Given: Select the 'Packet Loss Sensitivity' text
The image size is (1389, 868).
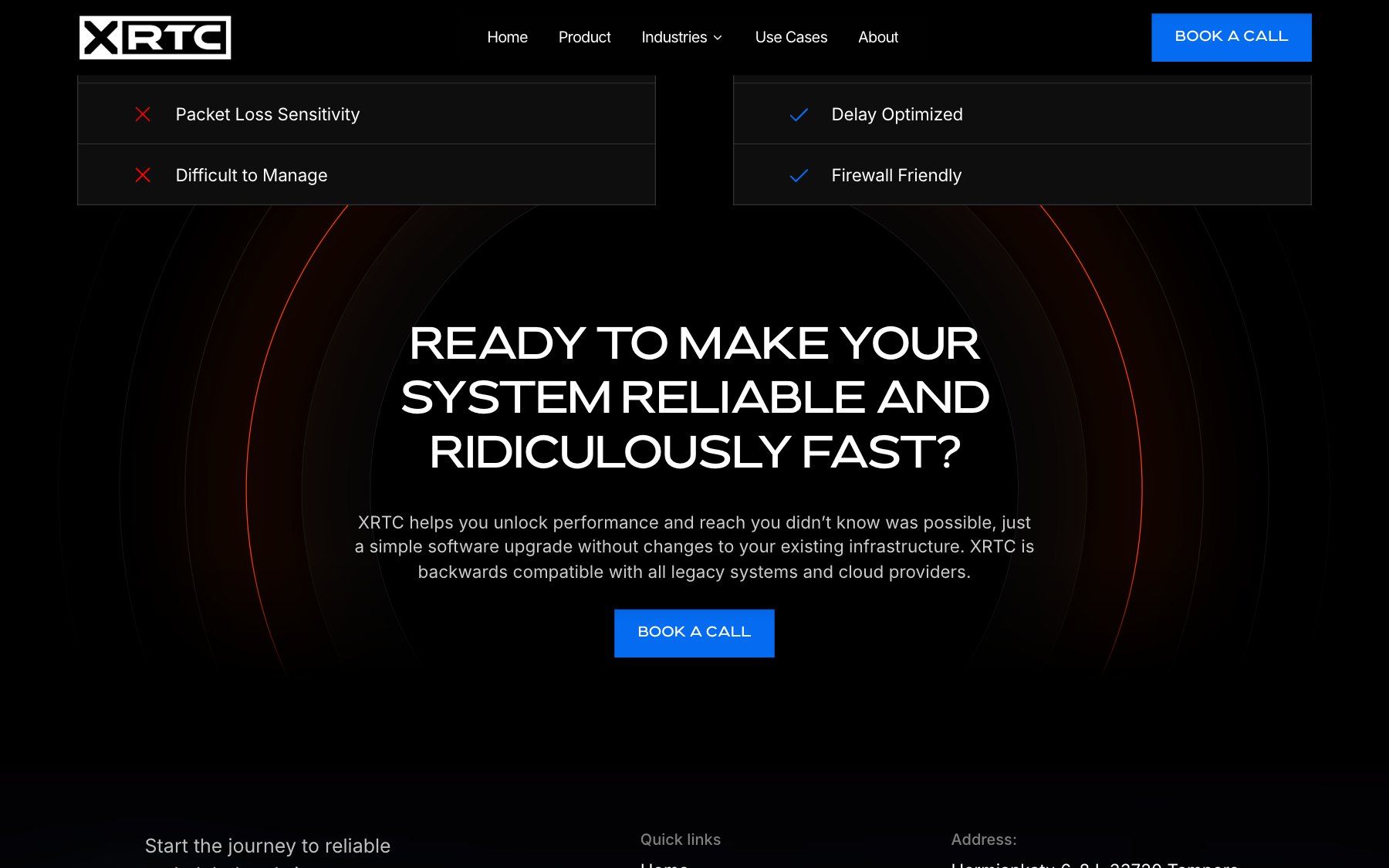Looking at the screenshot, I should (268, 114).
